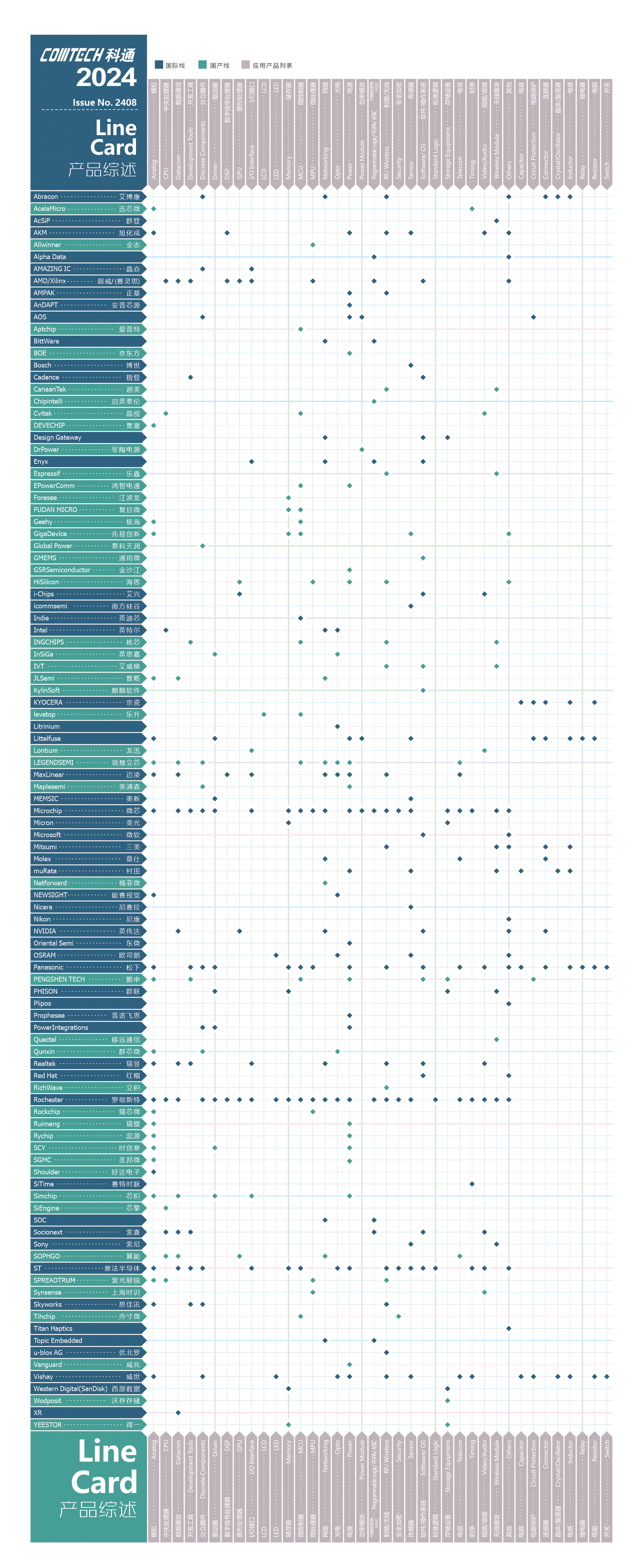Select the Quectel 移远通信 row label
The image size is (638, 1568).
tap(88, 1040)
